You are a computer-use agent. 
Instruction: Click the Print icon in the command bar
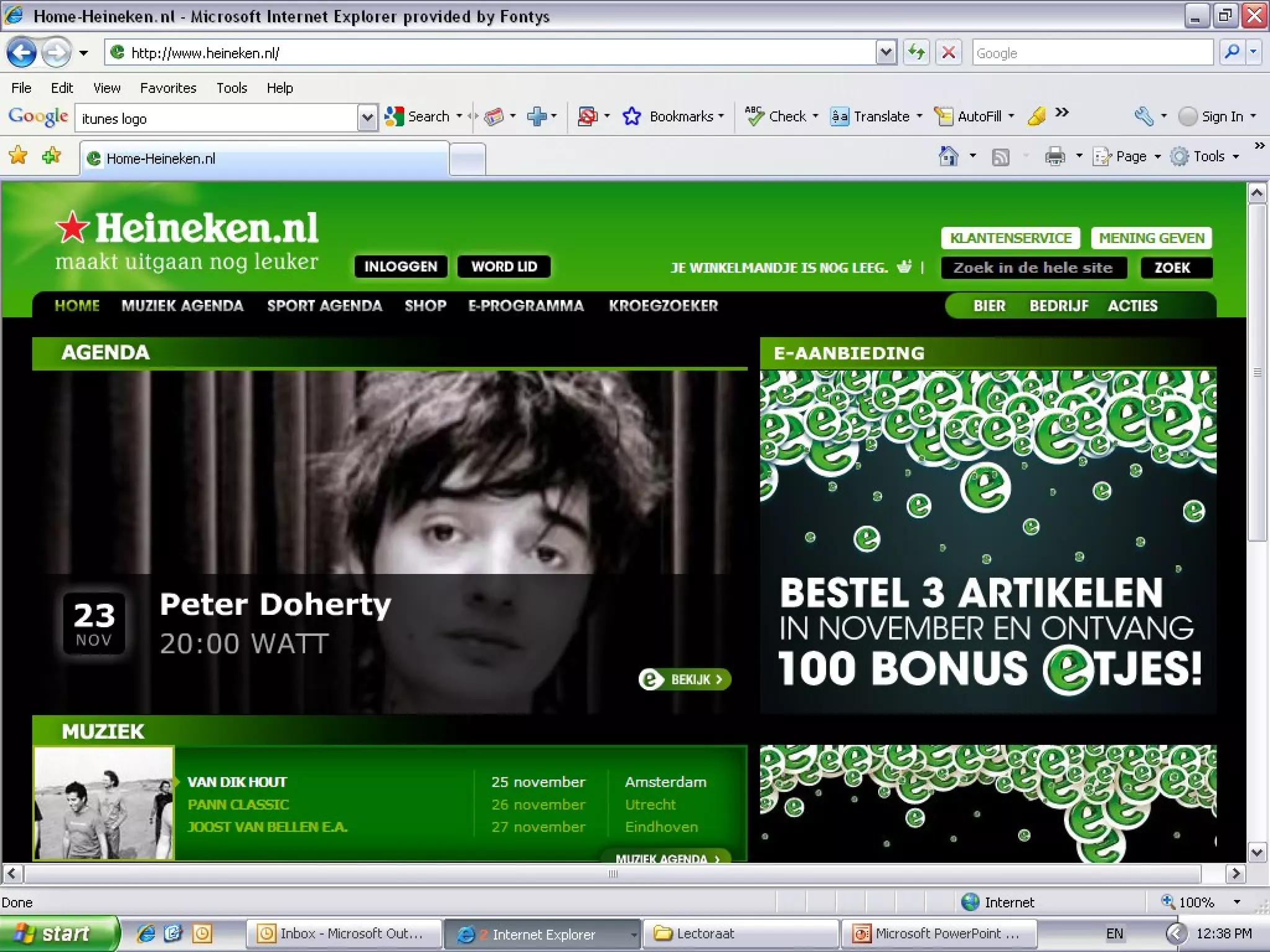point(1054,156)
